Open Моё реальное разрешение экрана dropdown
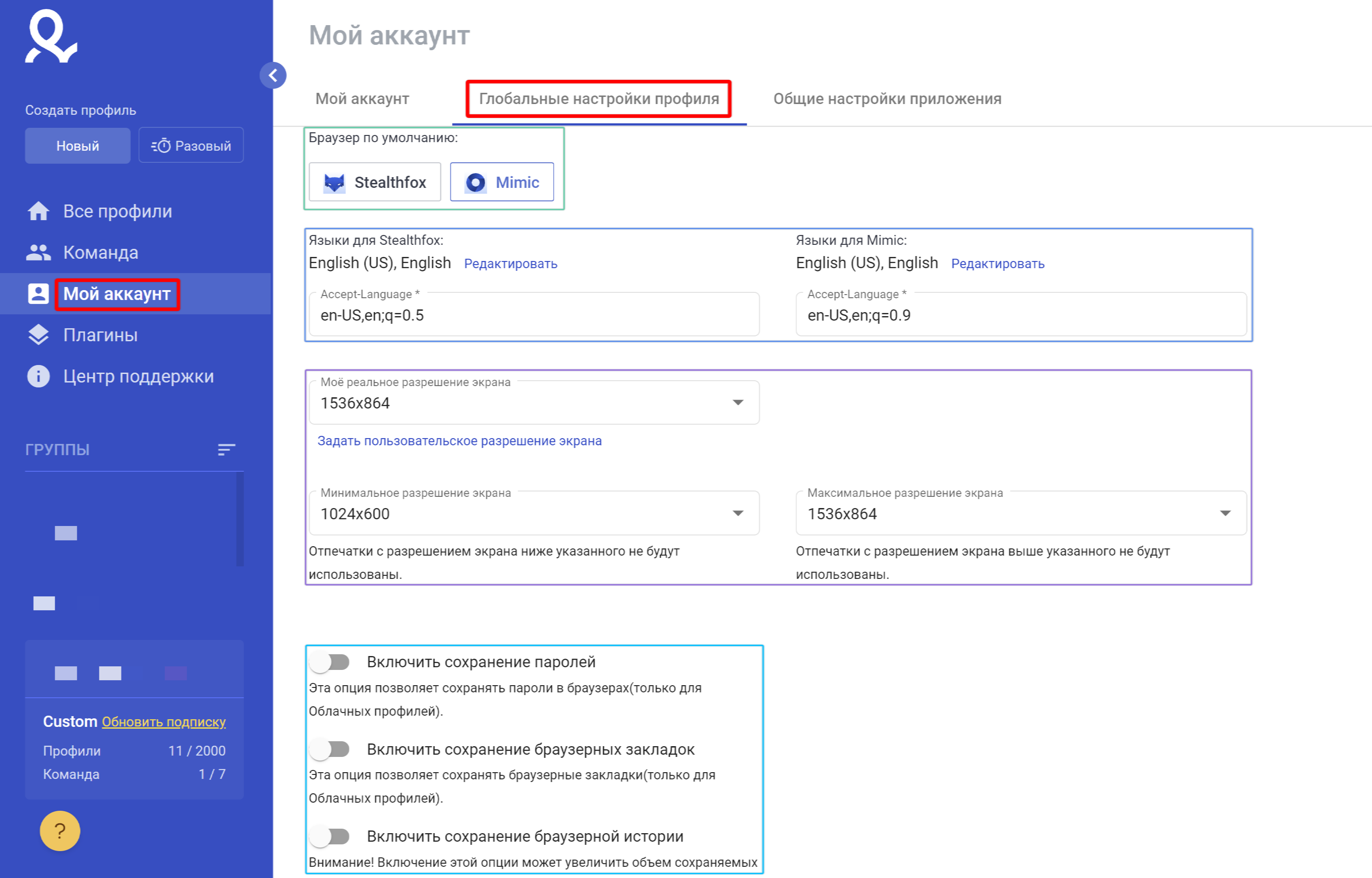1372x878 pixels. [x=534, y=403]
